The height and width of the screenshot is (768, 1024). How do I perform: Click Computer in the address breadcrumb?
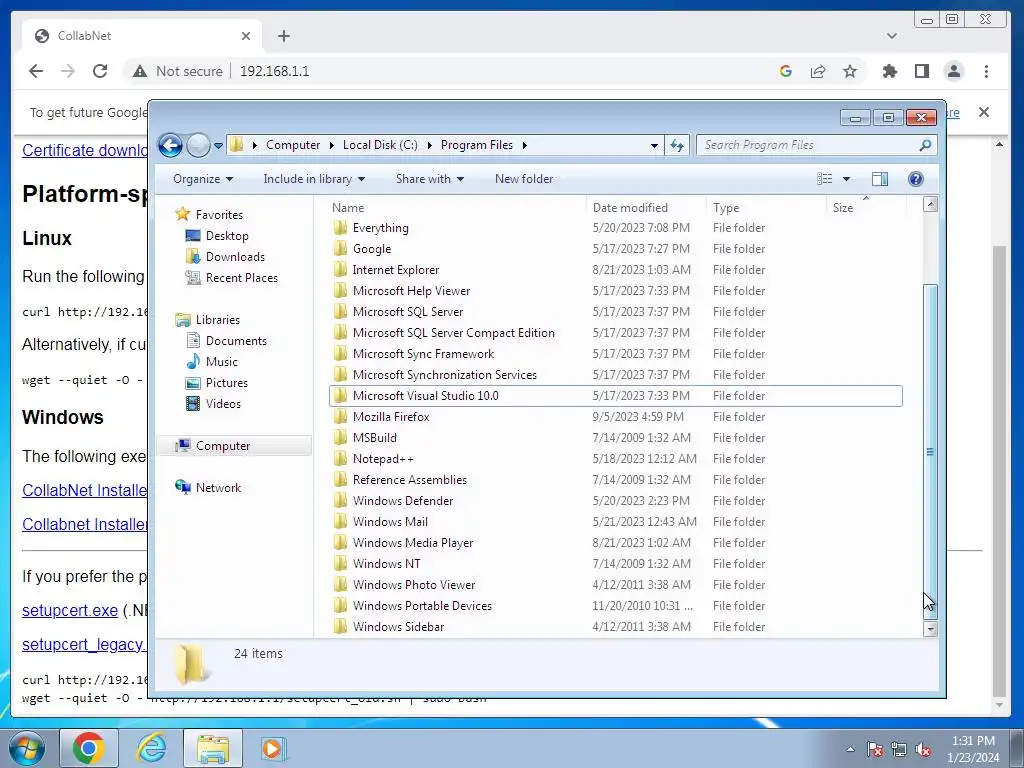[293, 145]
